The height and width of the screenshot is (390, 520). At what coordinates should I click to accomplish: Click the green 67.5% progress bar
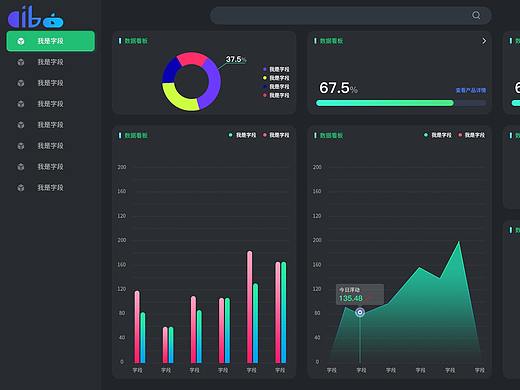[x=385, y=103]
